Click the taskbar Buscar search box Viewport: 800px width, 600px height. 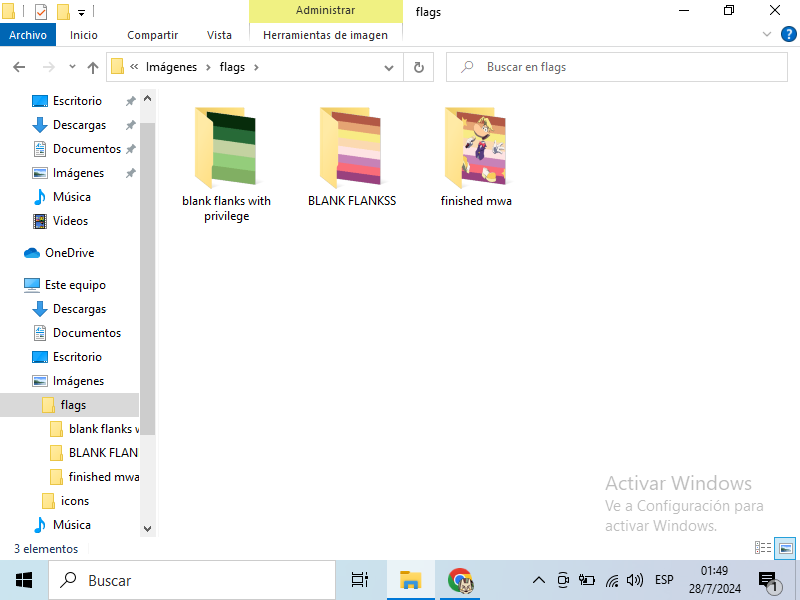point(192,580)
